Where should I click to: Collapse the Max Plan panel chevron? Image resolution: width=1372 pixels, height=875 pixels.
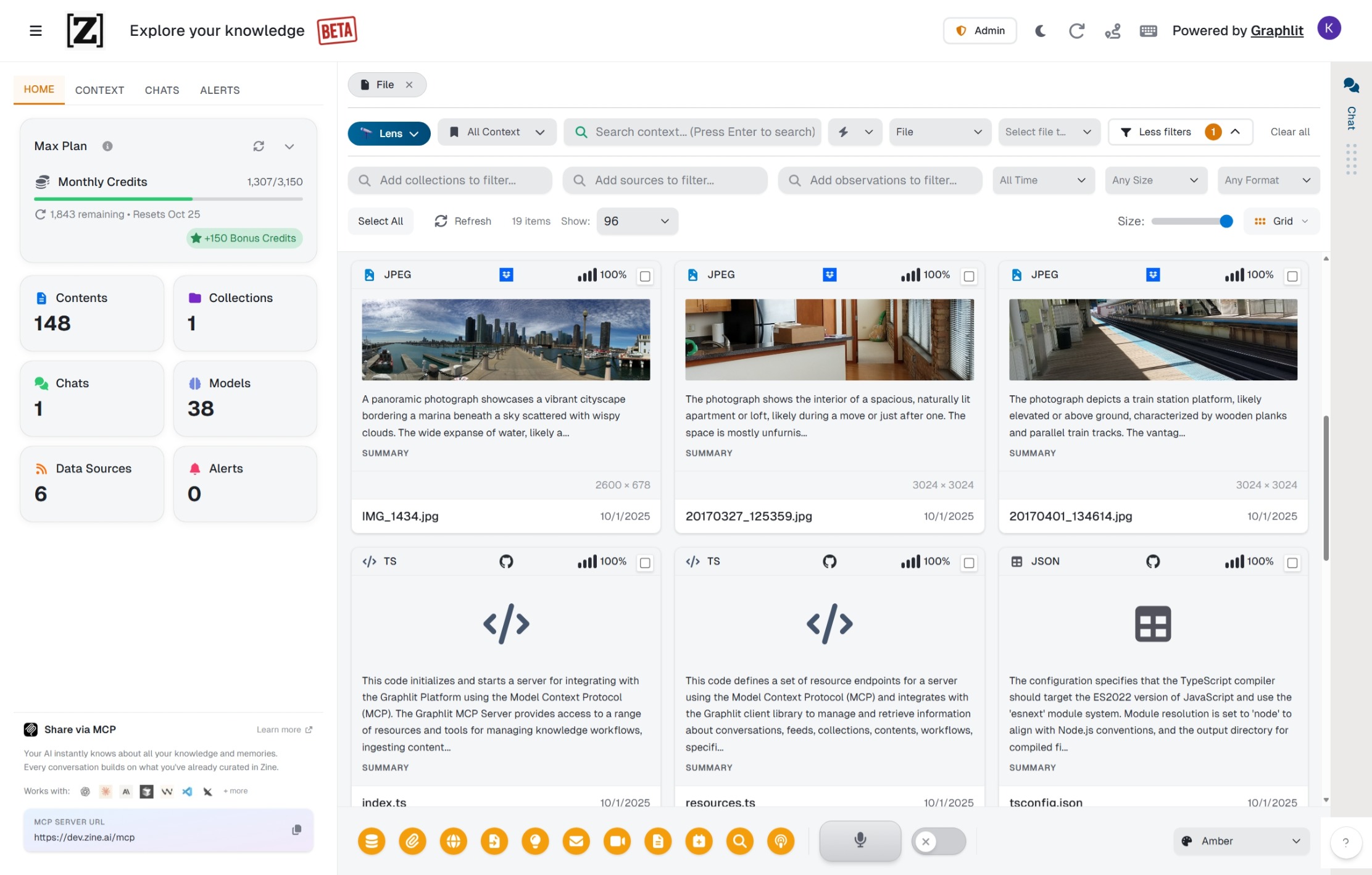click(x=289, y=146)
